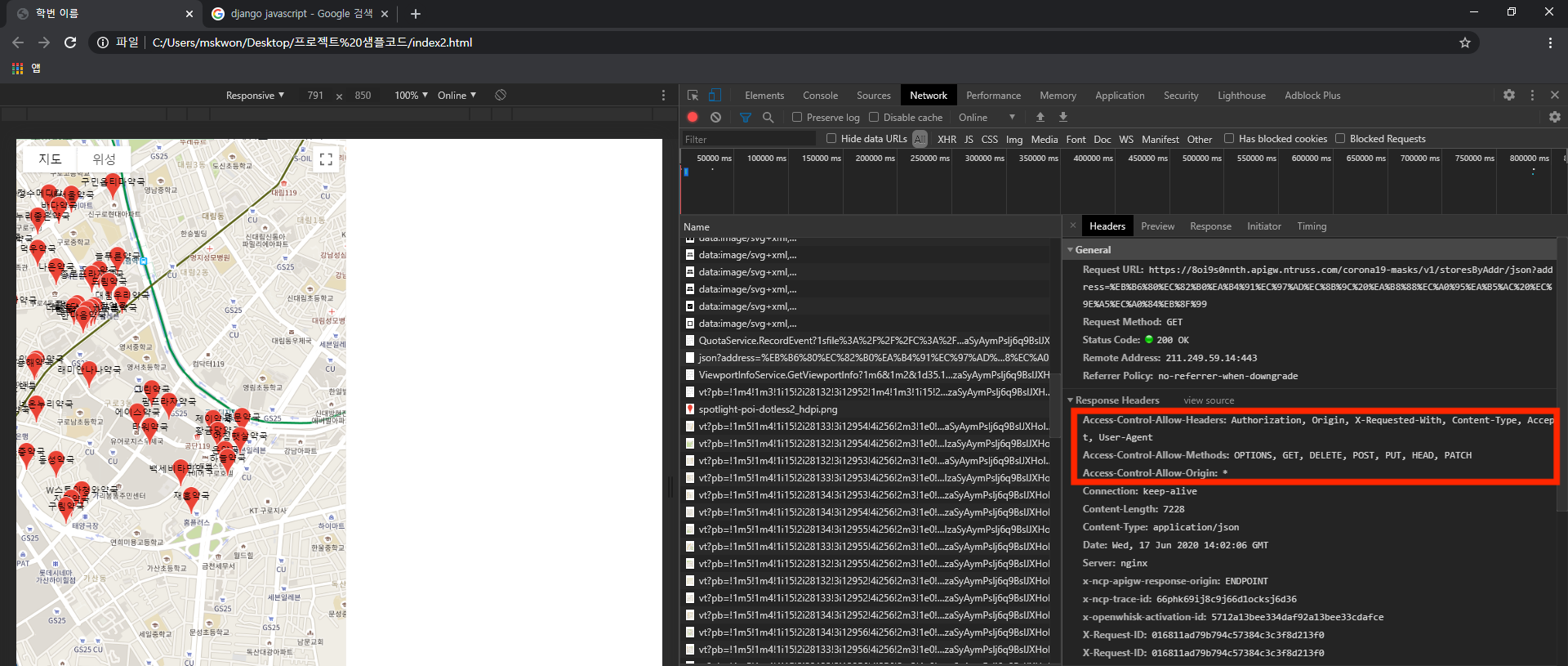1568x666 pixels.
Task: Open the apps shortcut in bookmarks bar
Action: point(17,69)
